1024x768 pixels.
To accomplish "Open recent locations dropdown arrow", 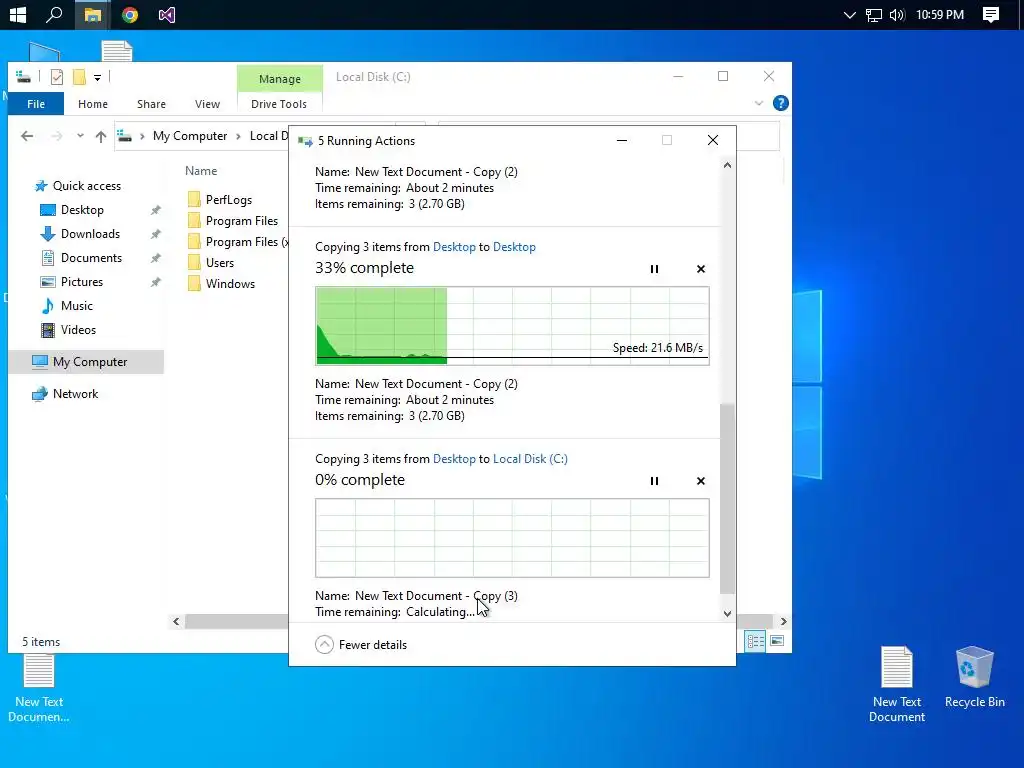I will [80, 136].
